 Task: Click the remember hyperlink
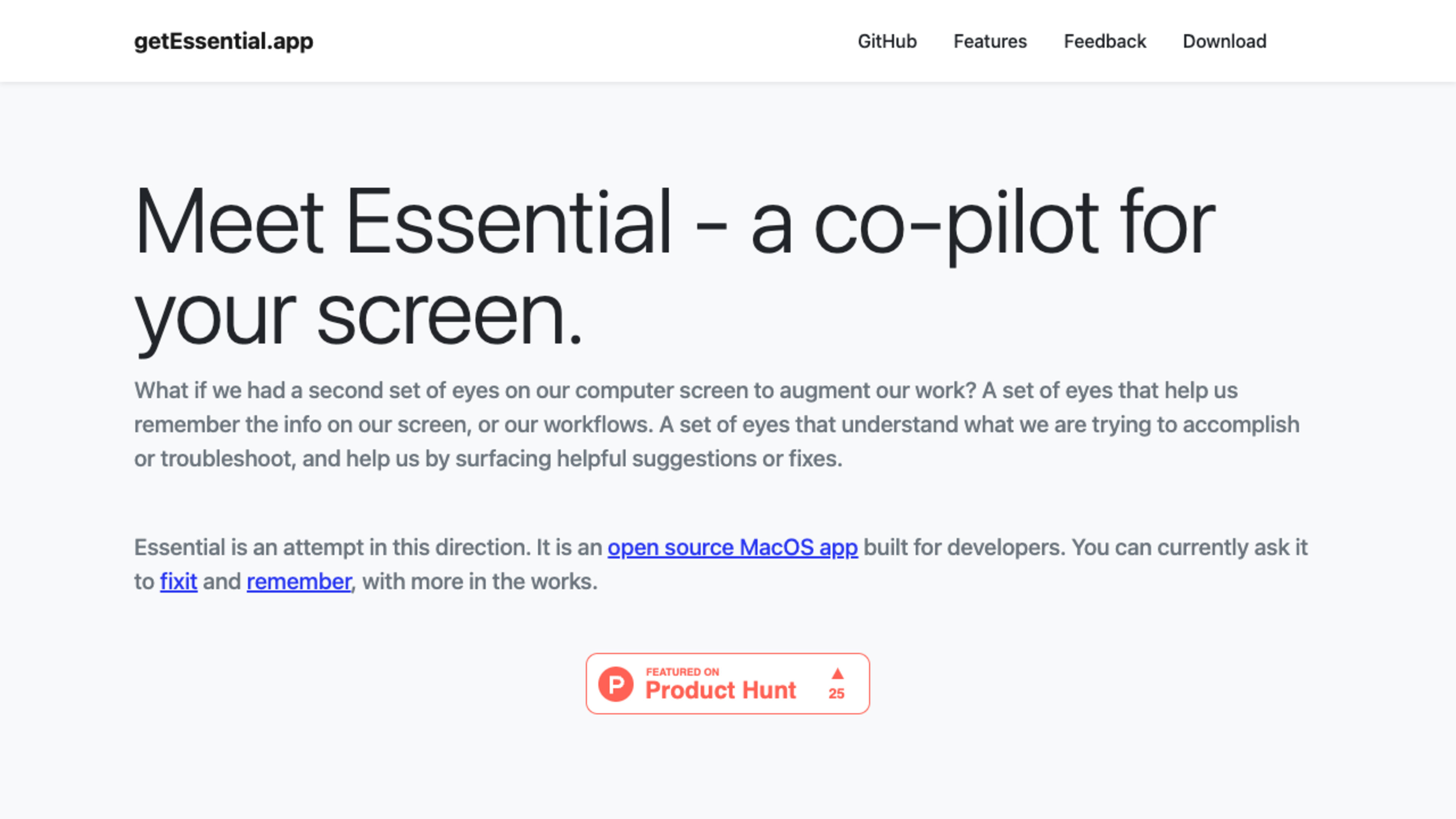[x=299, y=581]
